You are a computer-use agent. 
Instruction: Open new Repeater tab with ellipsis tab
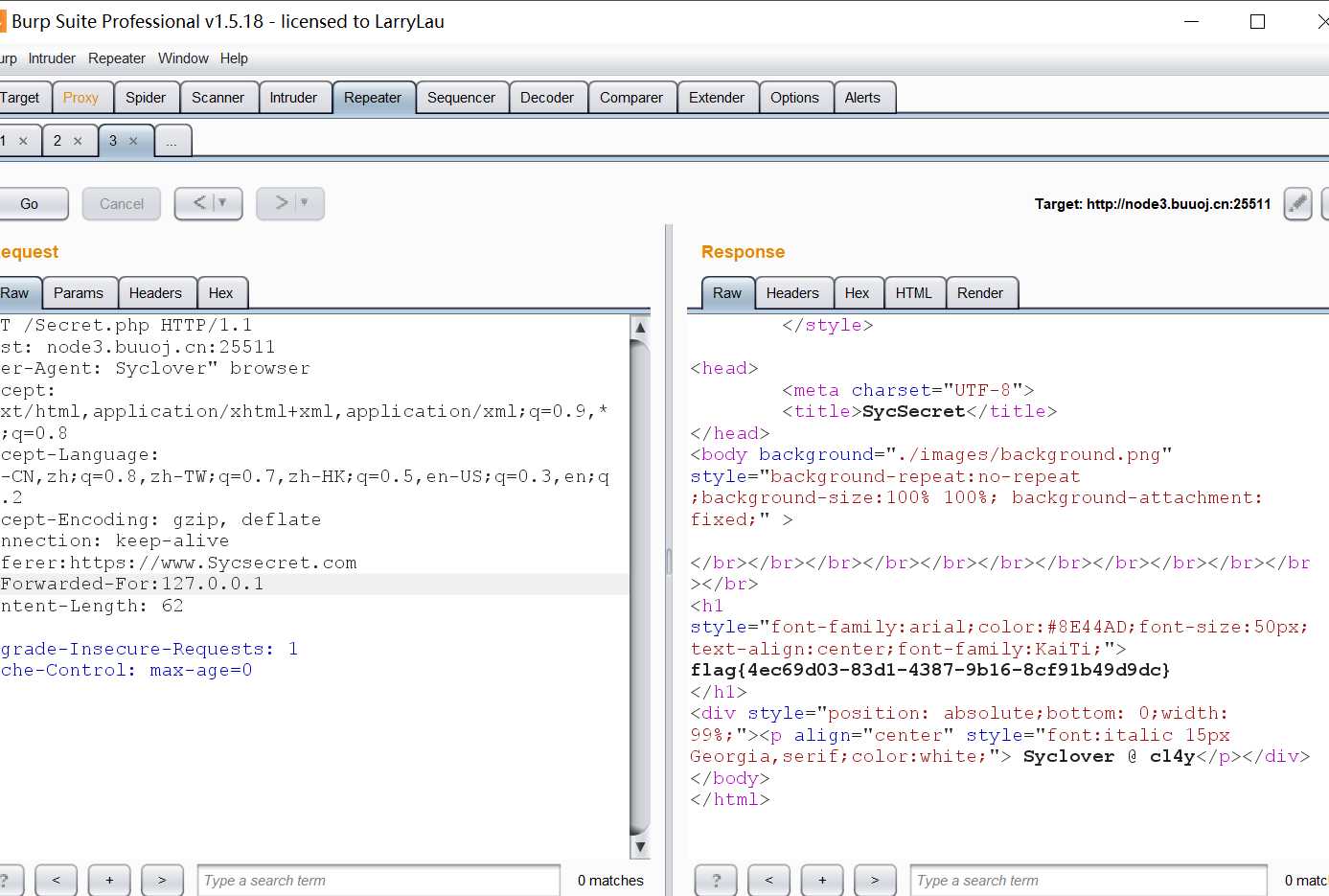172,142
